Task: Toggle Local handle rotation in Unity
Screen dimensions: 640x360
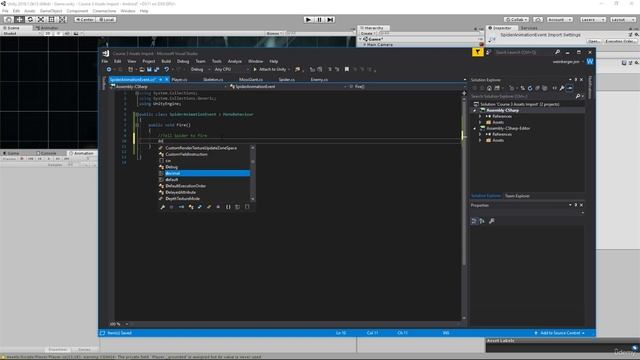Action: (x=106, y=19)
